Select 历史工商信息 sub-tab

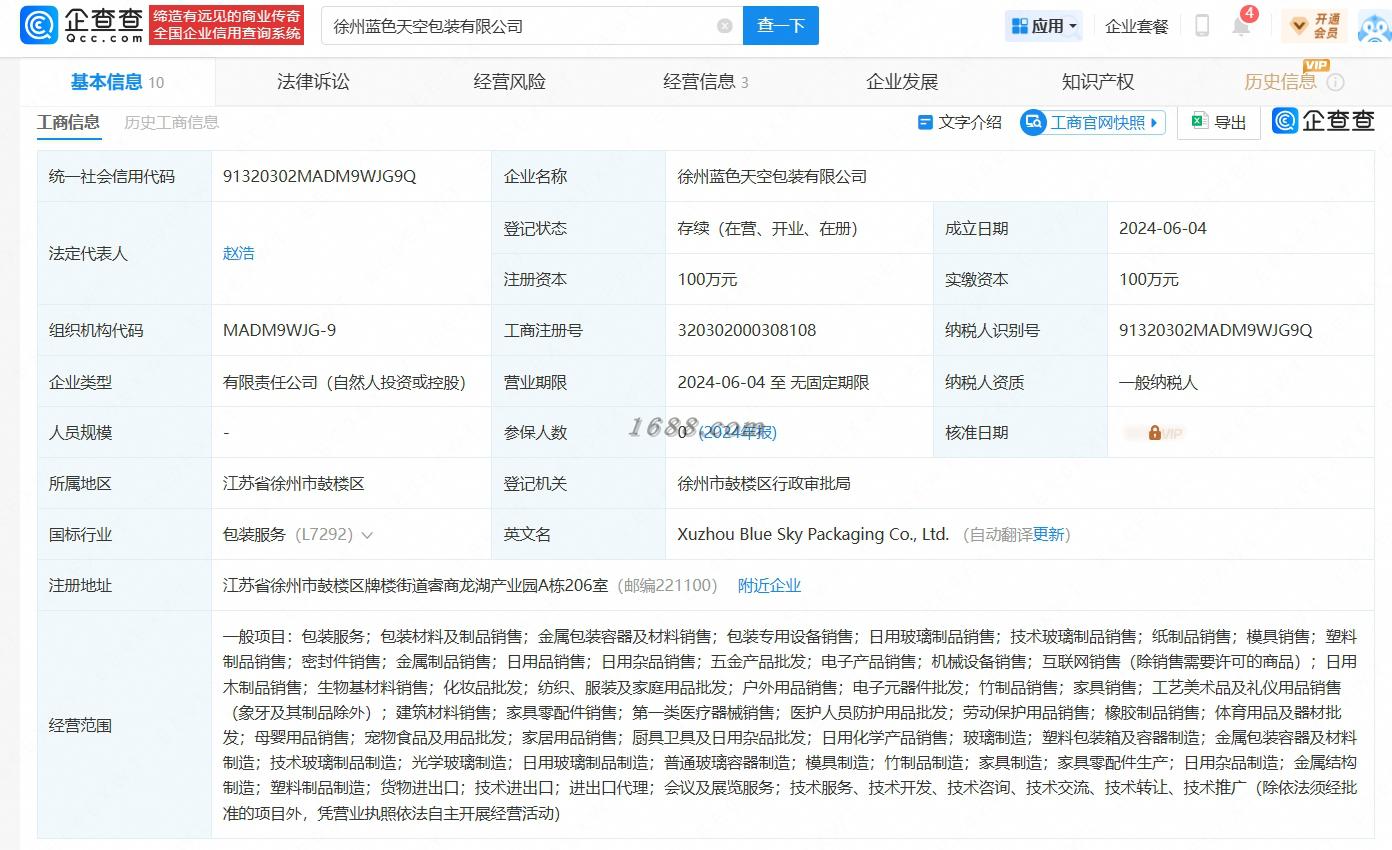(x=171, y=122)
